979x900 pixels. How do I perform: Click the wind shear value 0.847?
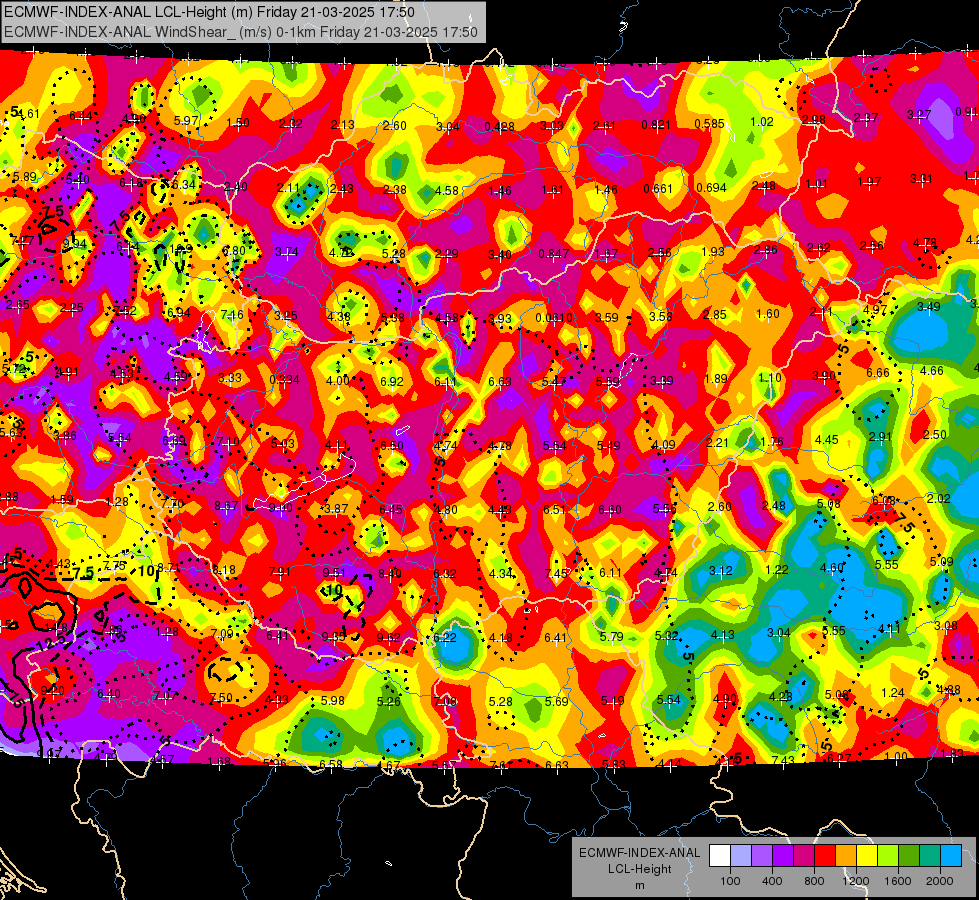pos(554,254)
